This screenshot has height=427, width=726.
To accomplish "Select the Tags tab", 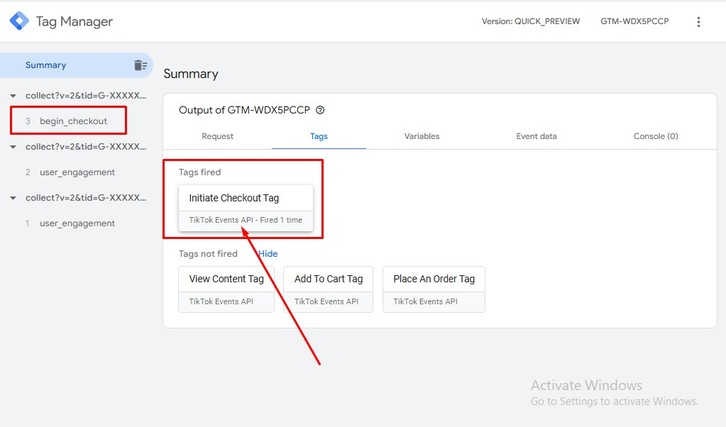I will pos(318,136).
